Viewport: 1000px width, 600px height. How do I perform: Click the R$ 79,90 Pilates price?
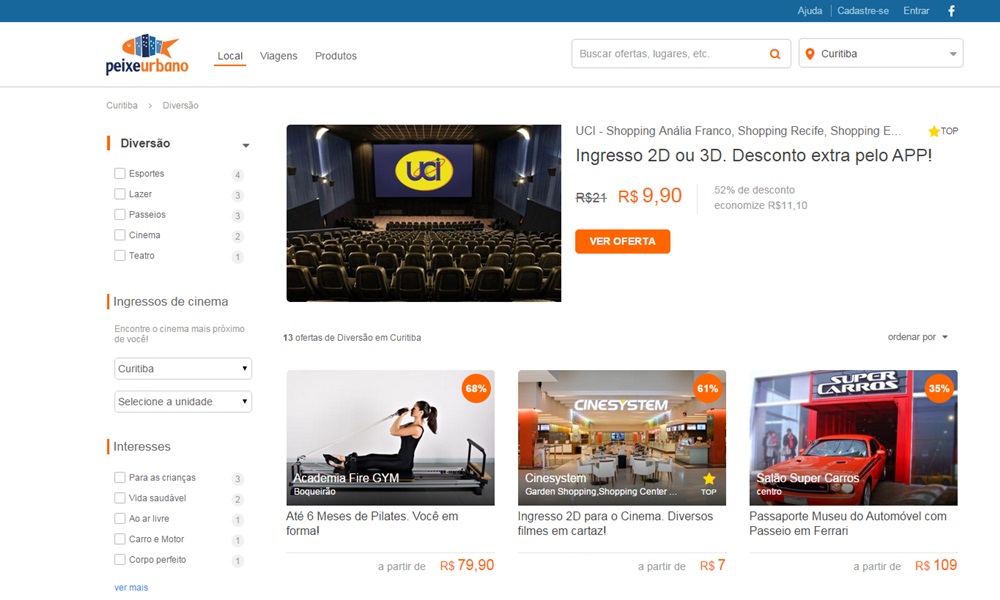467,566
